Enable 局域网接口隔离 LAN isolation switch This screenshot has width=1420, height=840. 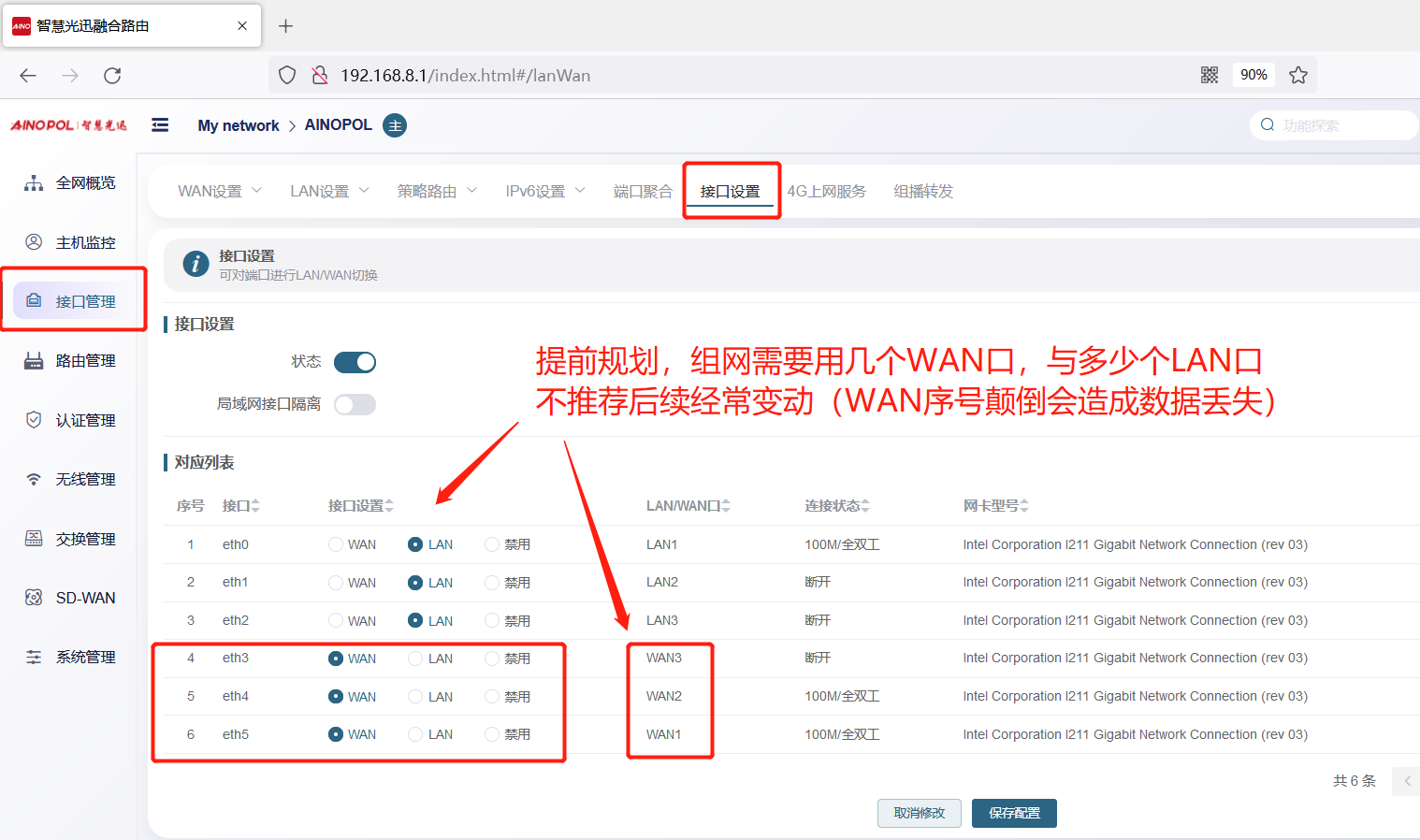click(x=355, y=404)
